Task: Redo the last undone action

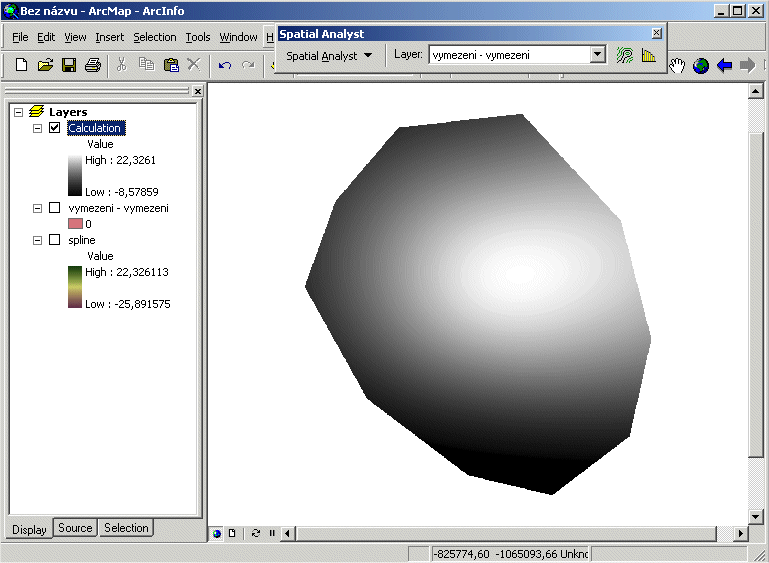Action: click(248, 65)
